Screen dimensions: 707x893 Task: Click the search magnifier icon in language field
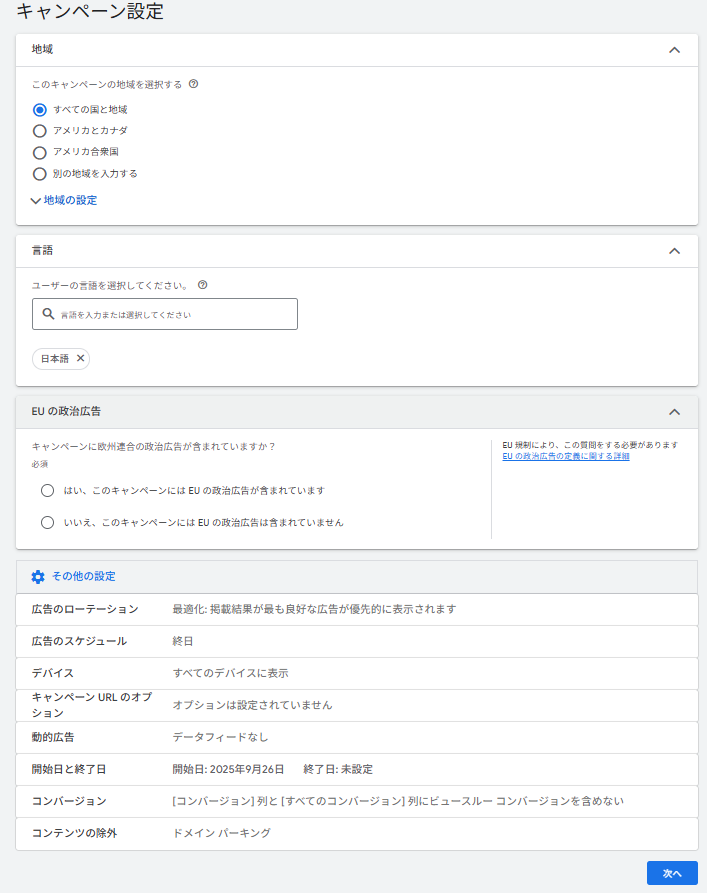[x=47, y=314]
